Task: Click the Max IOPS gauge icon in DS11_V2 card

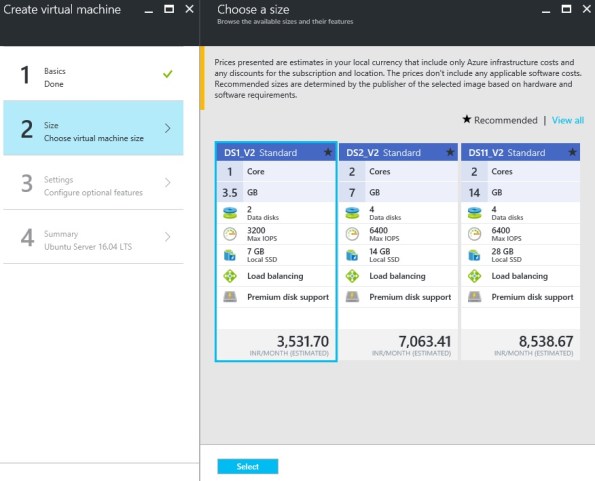Action: pos(474,234)
